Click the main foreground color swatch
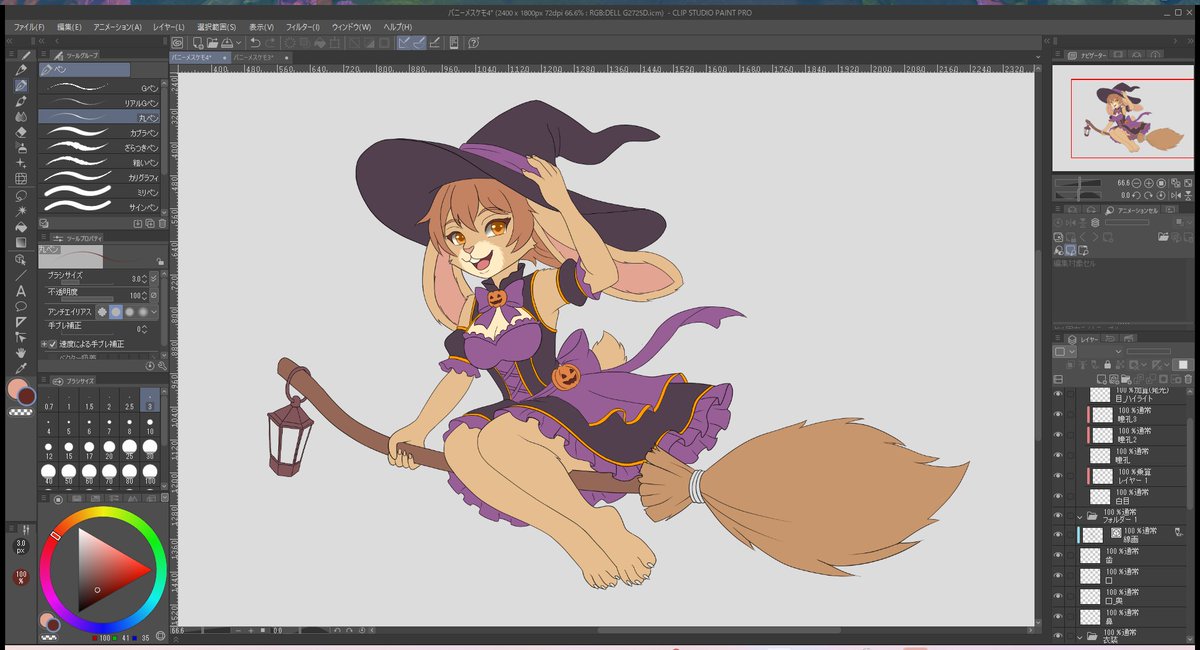1200x650 pixels. [x=17, y=388]
